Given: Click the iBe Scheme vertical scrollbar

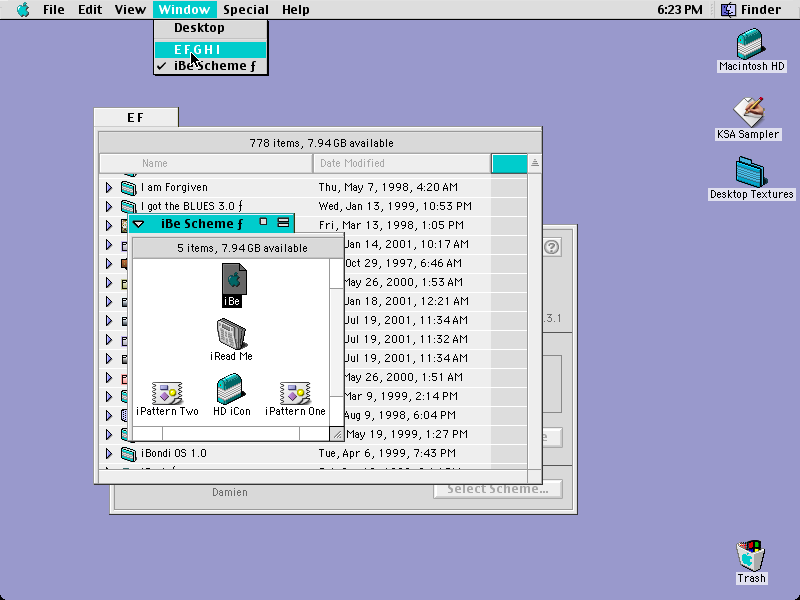Looking at the screenshot, I should tap(337, 343).
